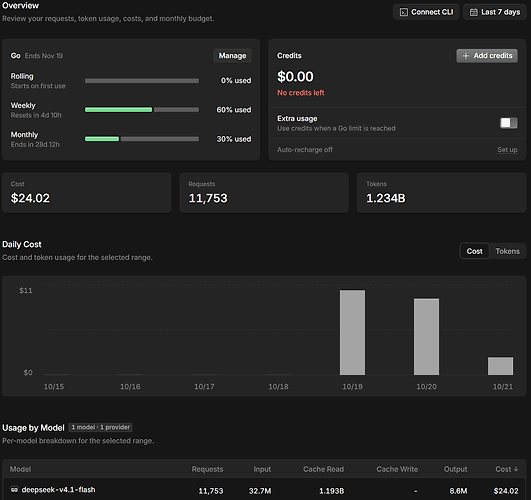Click the $11 axis label

click(x=26, y=290)
